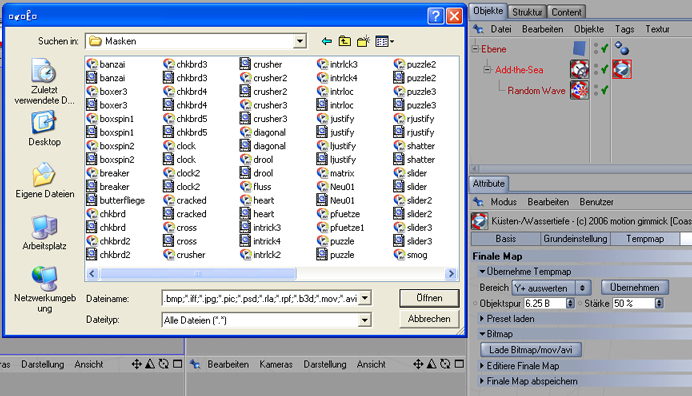Click the Random Wave object icon
This screenshot has height=396, width=692.
tap(579, 90)
